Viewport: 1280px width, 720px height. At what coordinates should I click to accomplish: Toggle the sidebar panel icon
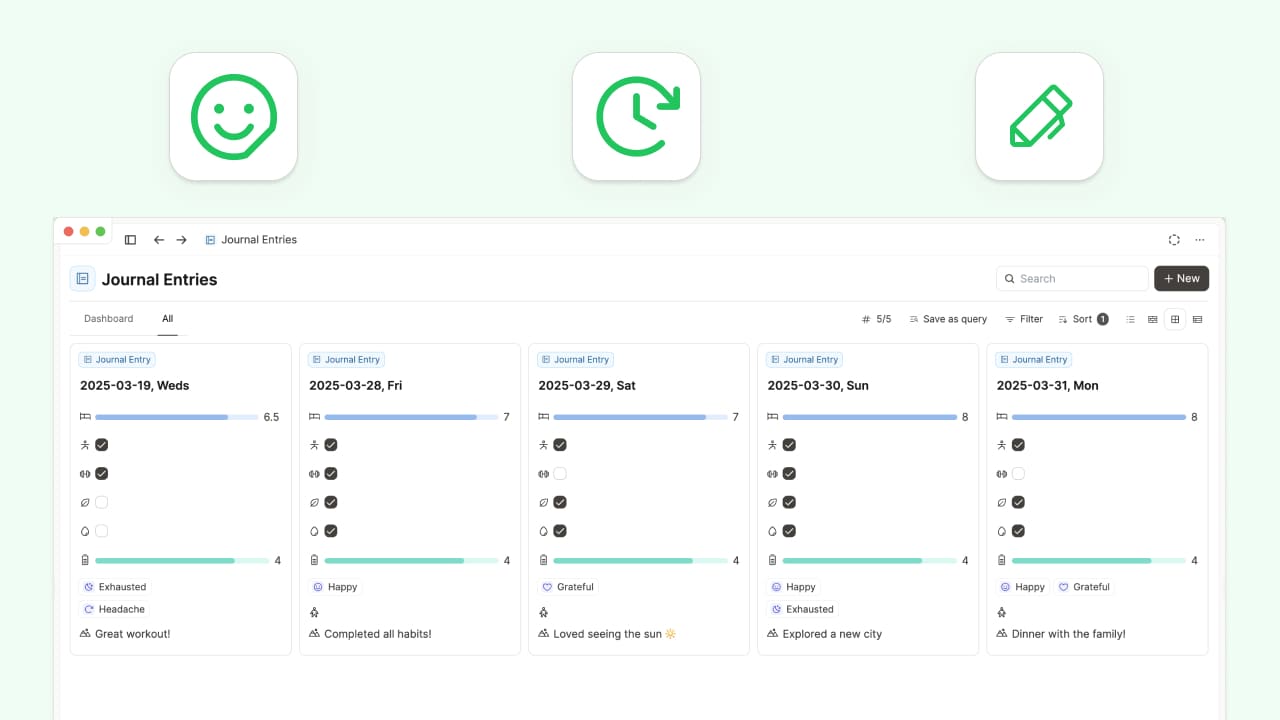pos(130,240)
